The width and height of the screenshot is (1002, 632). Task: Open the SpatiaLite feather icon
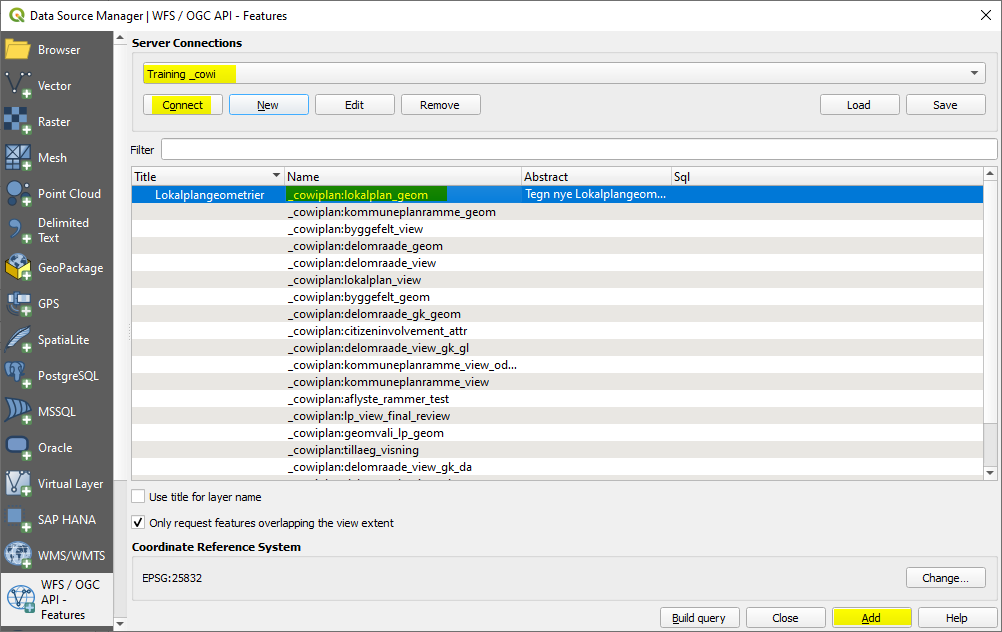tap(18, 340)
